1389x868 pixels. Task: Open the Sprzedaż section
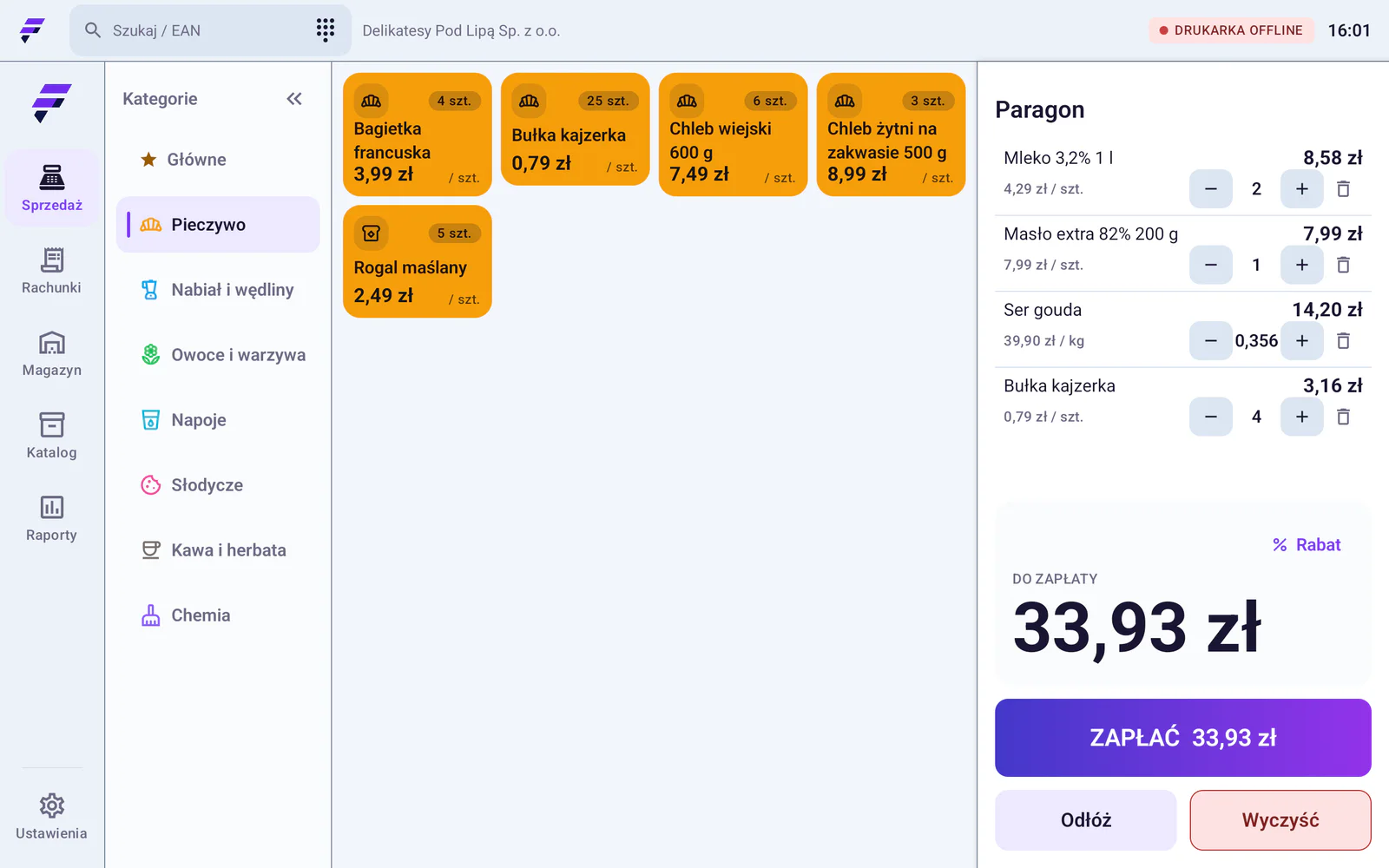click(52, 188)
